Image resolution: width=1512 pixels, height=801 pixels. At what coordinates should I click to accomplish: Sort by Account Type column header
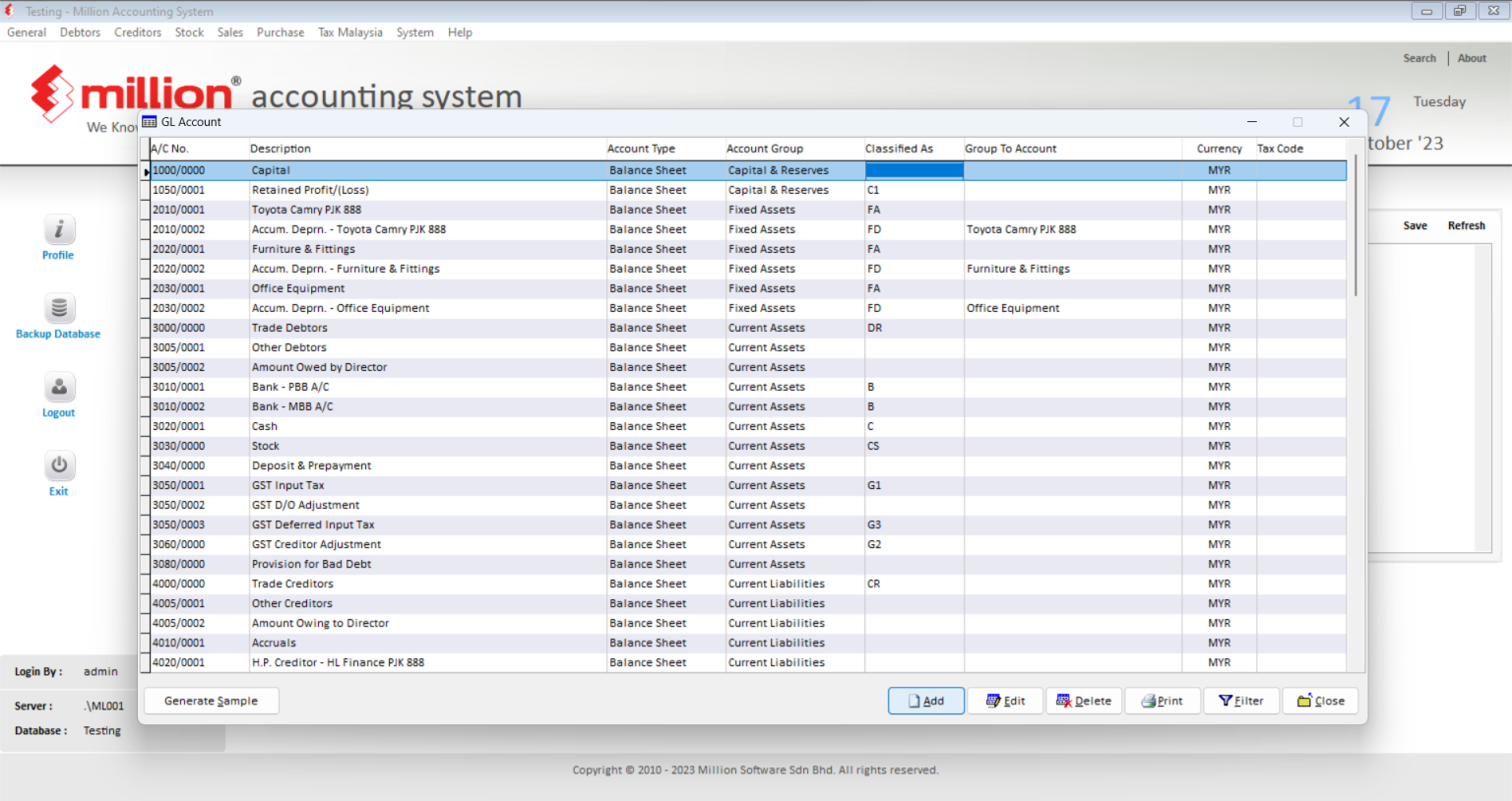pos(641,149)
